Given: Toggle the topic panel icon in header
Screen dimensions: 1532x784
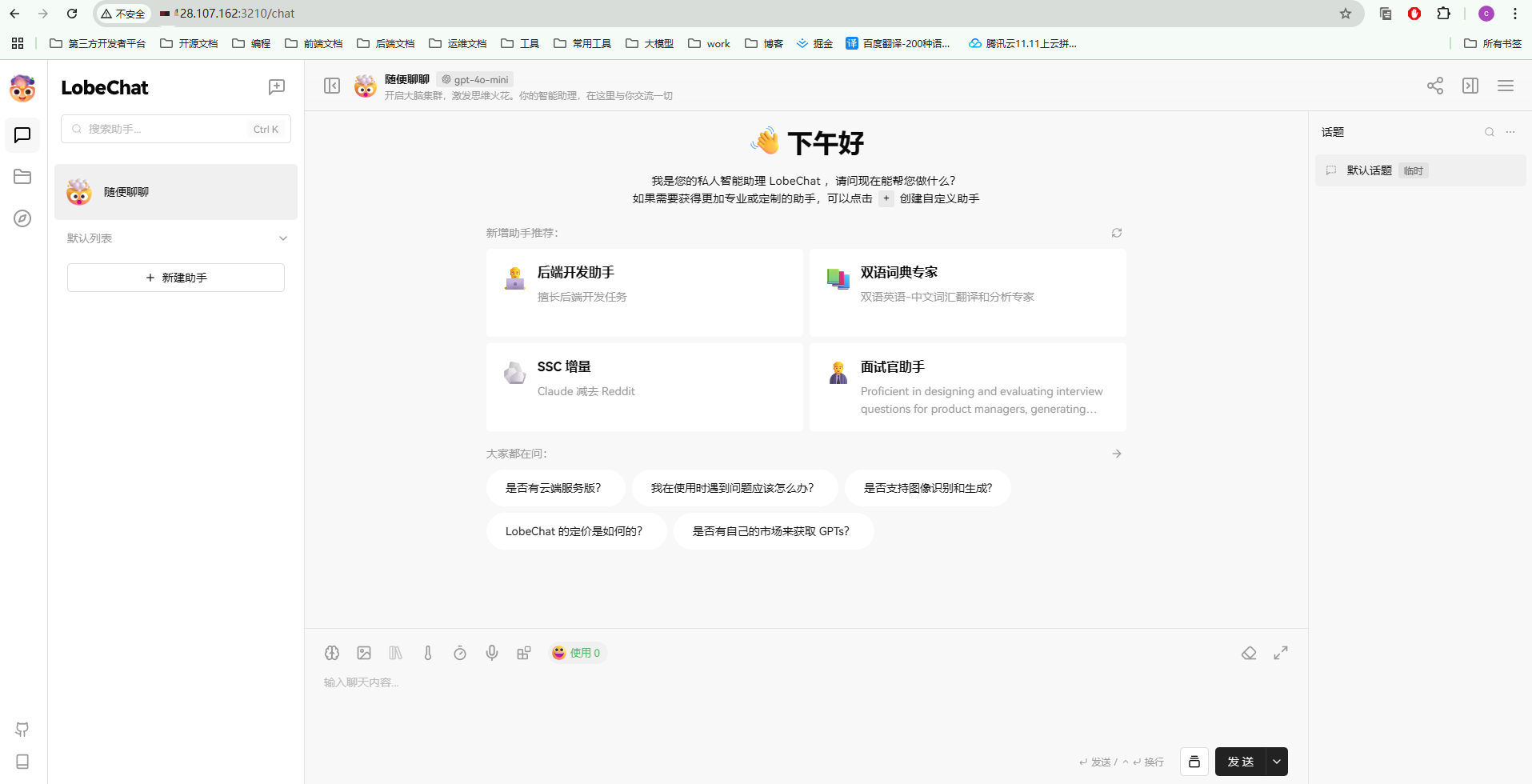Looking at the screenshot, I should point(1470,86).
